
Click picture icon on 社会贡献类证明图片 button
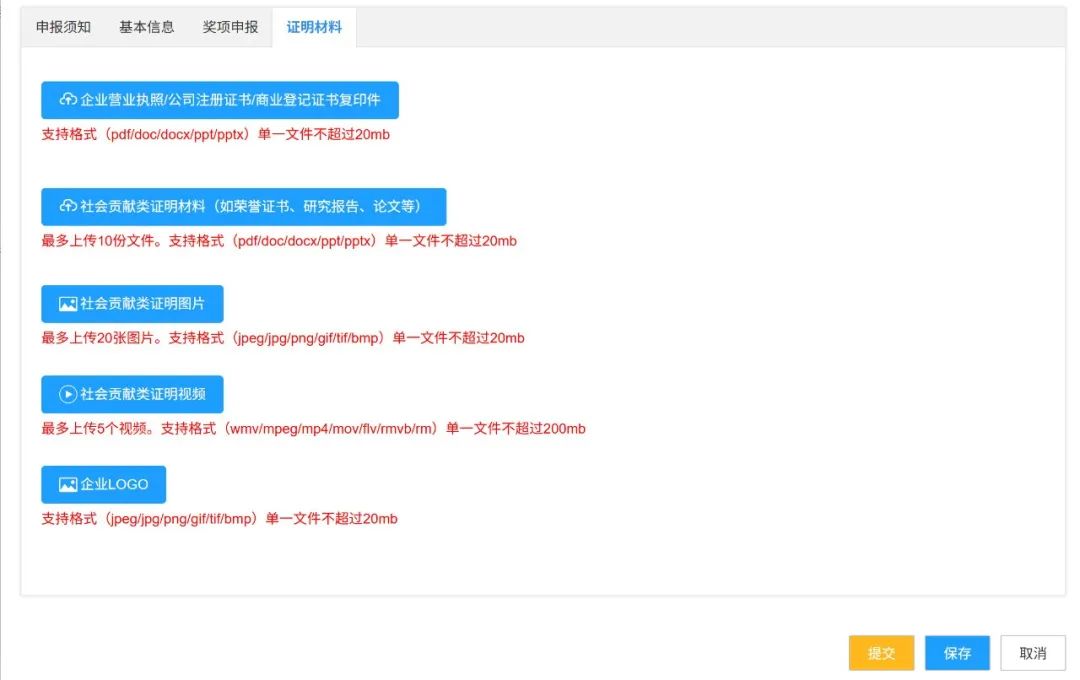68,304
